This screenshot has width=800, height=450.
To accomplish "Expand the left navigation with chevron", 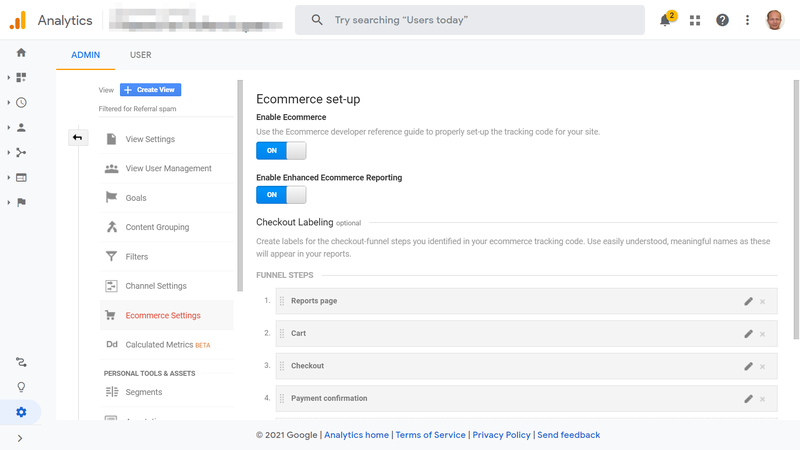I will (20, 438).
